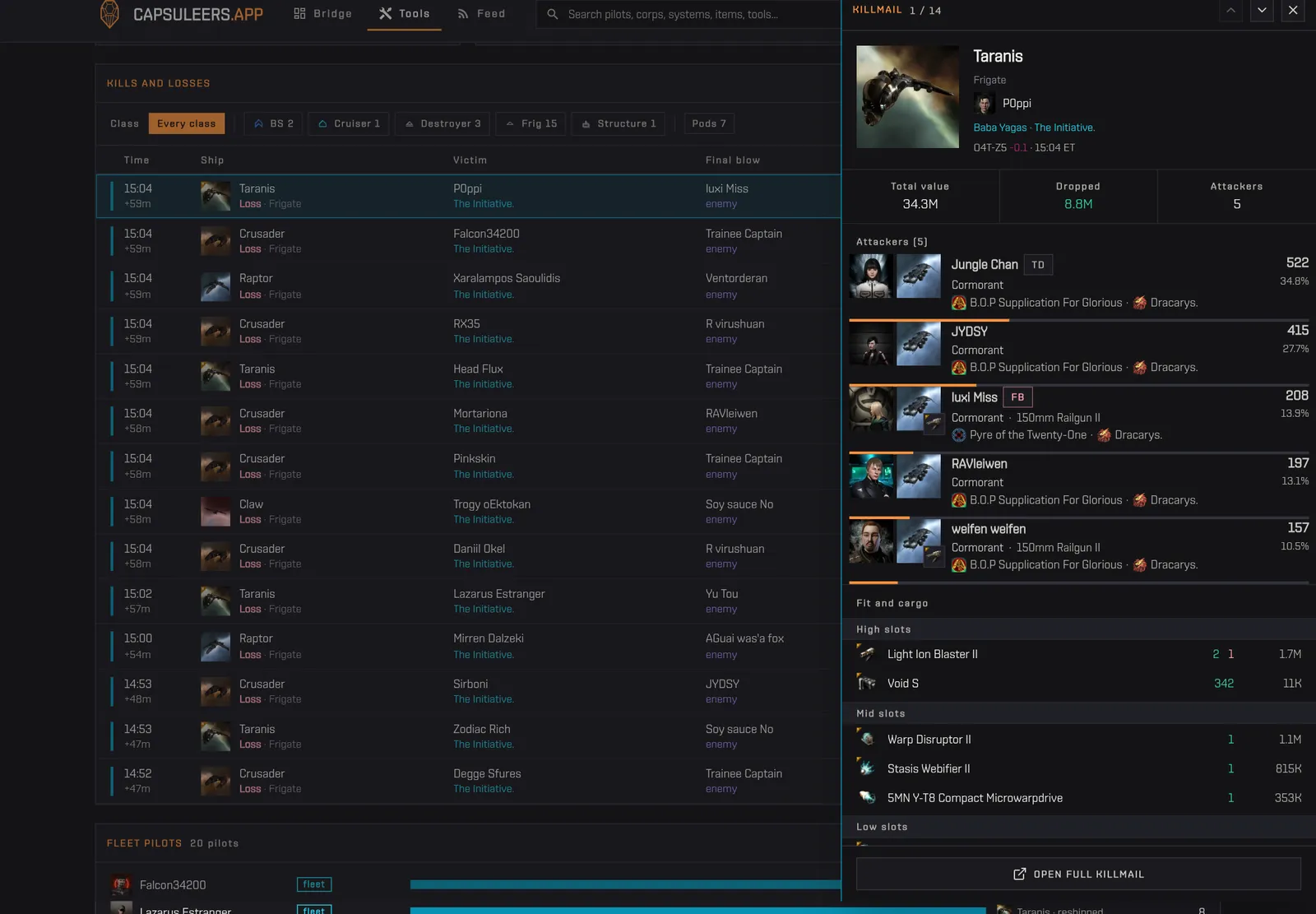Open the Baba Yagas corporation link
This screenshot has width=1316, height=914.
tap(999, 128)
